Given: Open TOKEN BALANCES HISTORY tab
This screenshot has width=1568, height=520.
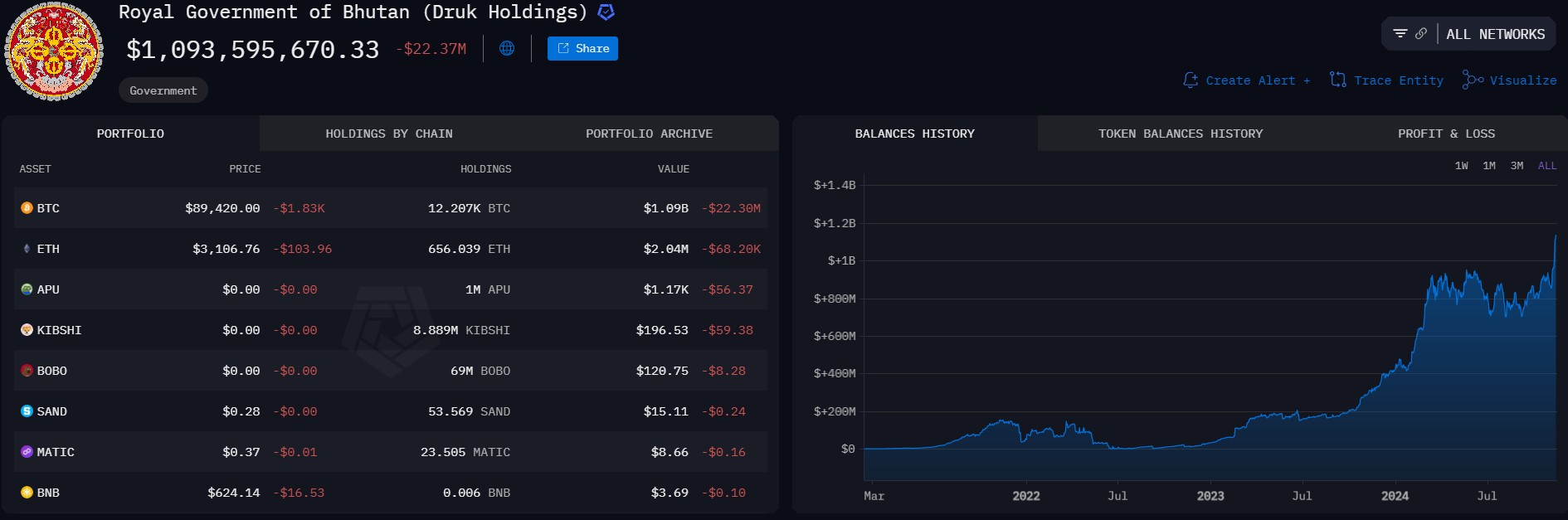Looking at the screenshot, I should coord(1181,134).
